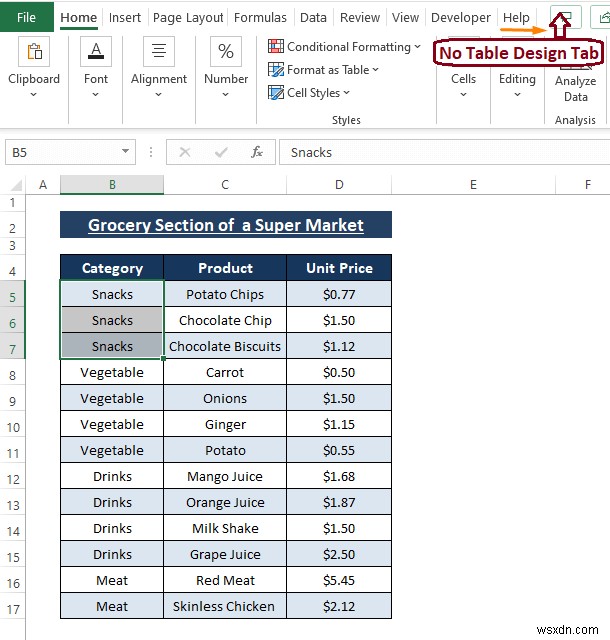Viewport: 610px width, 640px height.
Task: Click the Conditional Formatting icon
Action: (x=276, y=46)
